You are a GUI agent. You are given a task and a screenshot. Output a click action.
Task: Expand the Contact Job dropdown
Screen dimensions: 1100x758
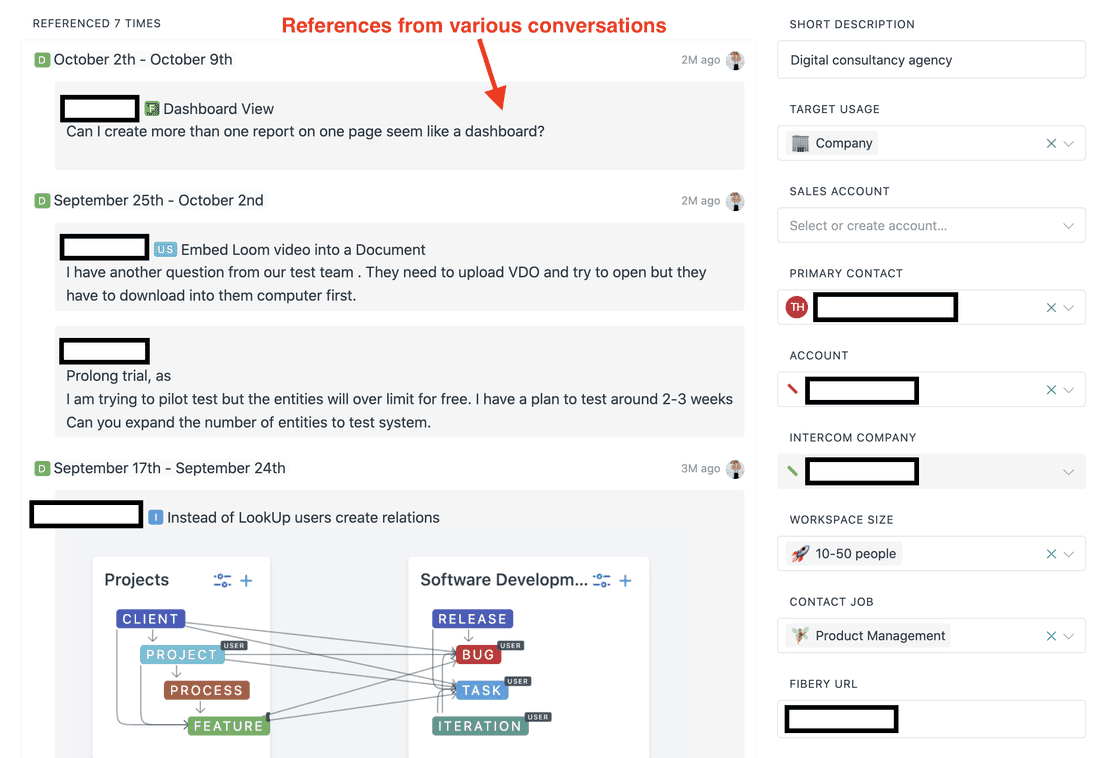click(x=1070, y=635)
